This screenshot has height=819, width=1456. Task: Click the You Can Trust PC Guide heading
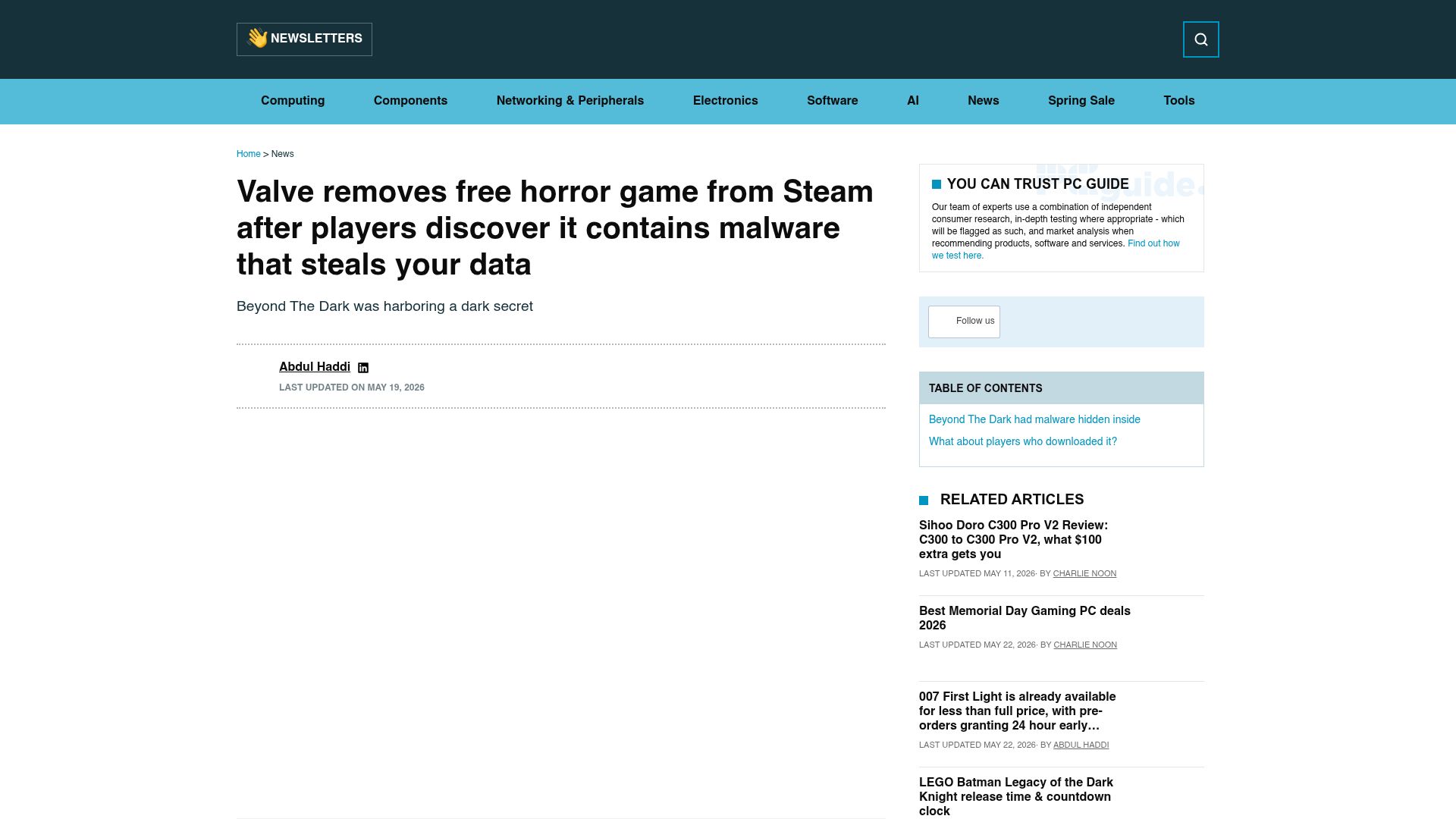1037,184
